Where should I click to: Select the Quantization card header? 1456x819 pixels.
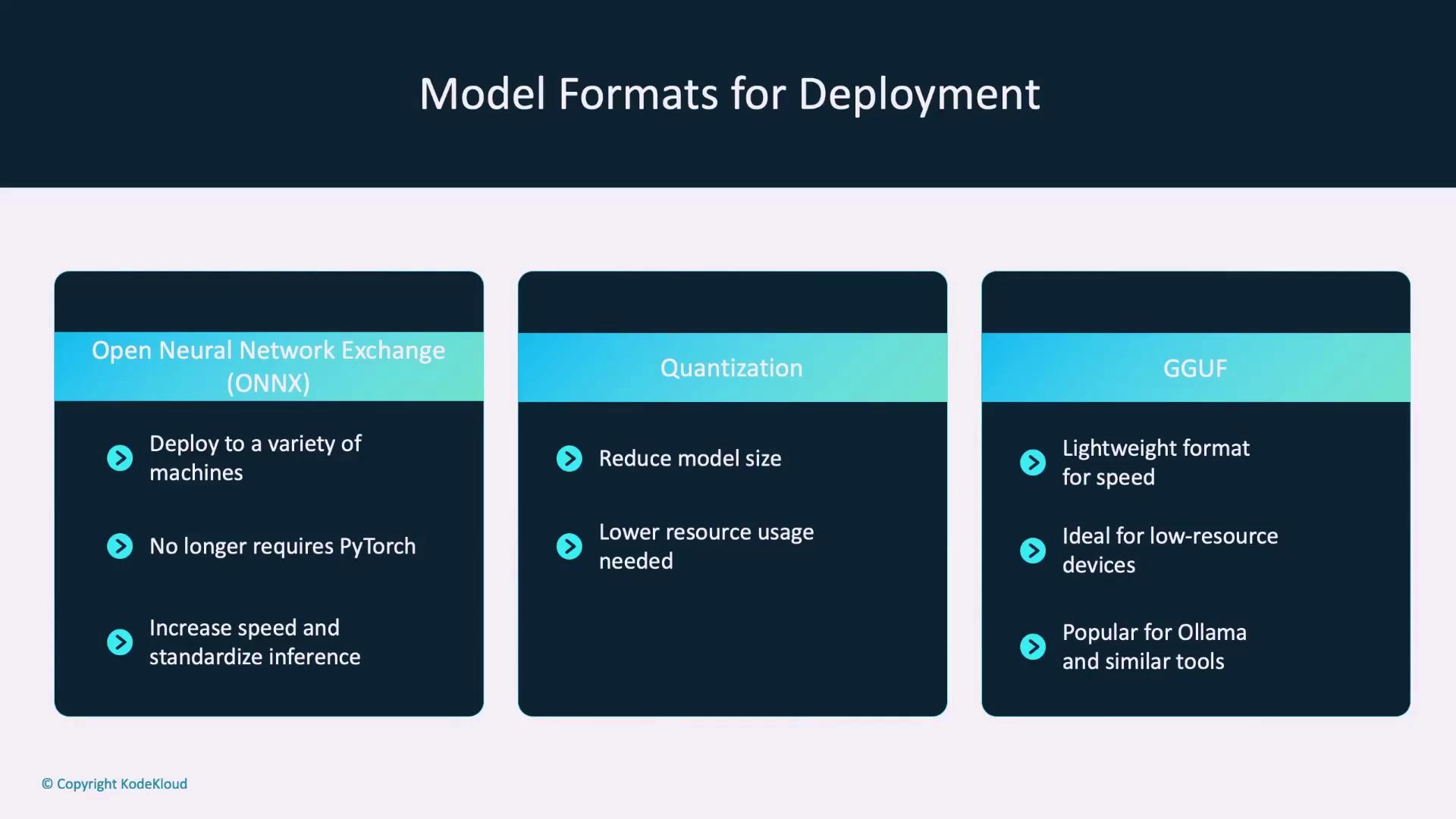coord(732,368)
